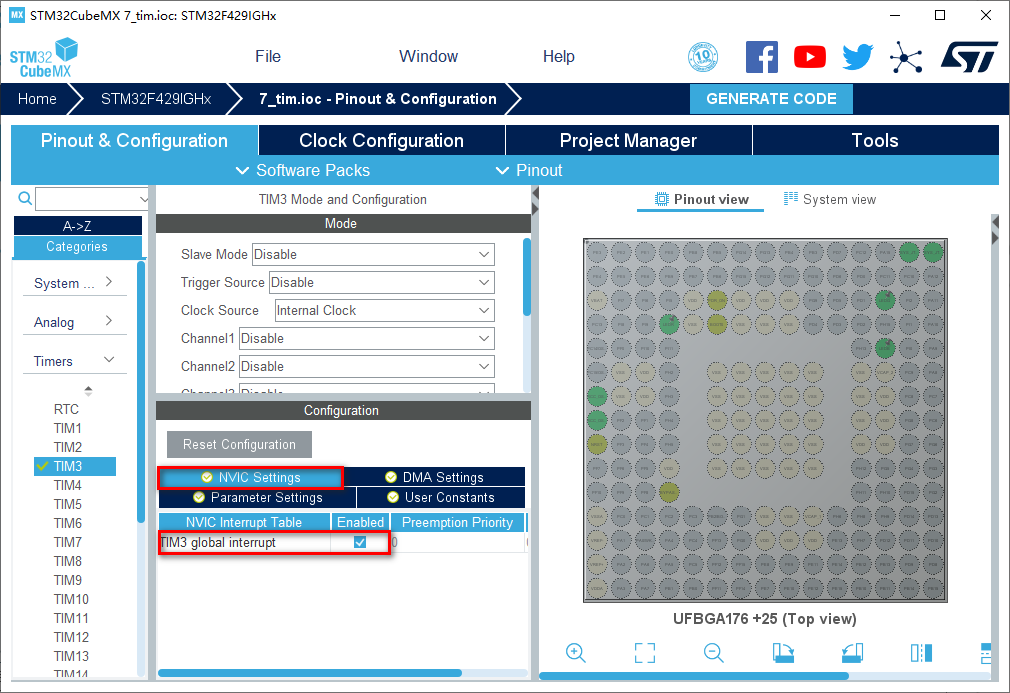Viewport: 1010px width, 693px height.
Task: Disable TIM3 global interrupt checkbox
Action: [360, 542]
